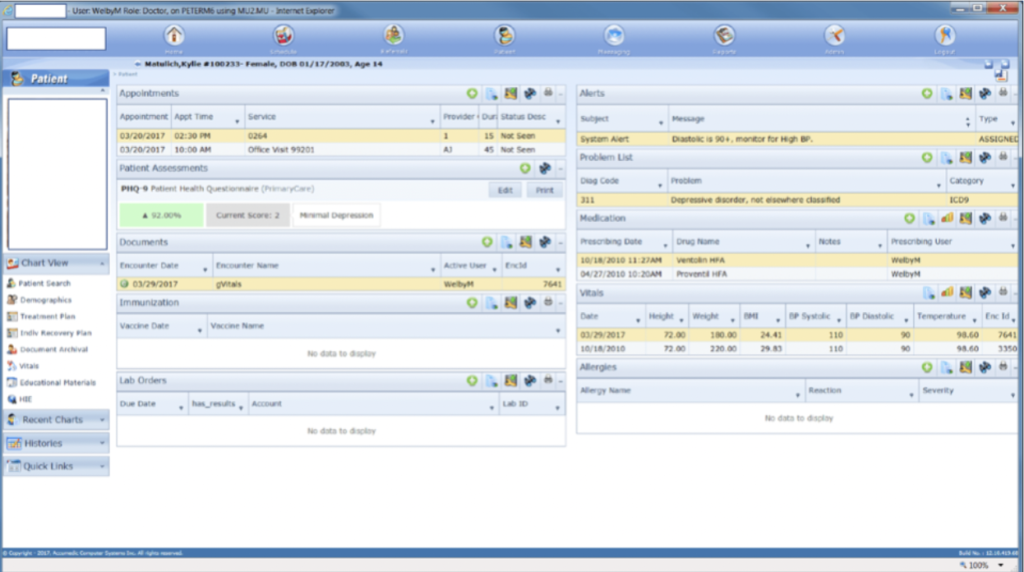This screenshot has height=572, width=1024.
Task: Open Drug Name column filter dropdown
Action: [x=808, y=246]
